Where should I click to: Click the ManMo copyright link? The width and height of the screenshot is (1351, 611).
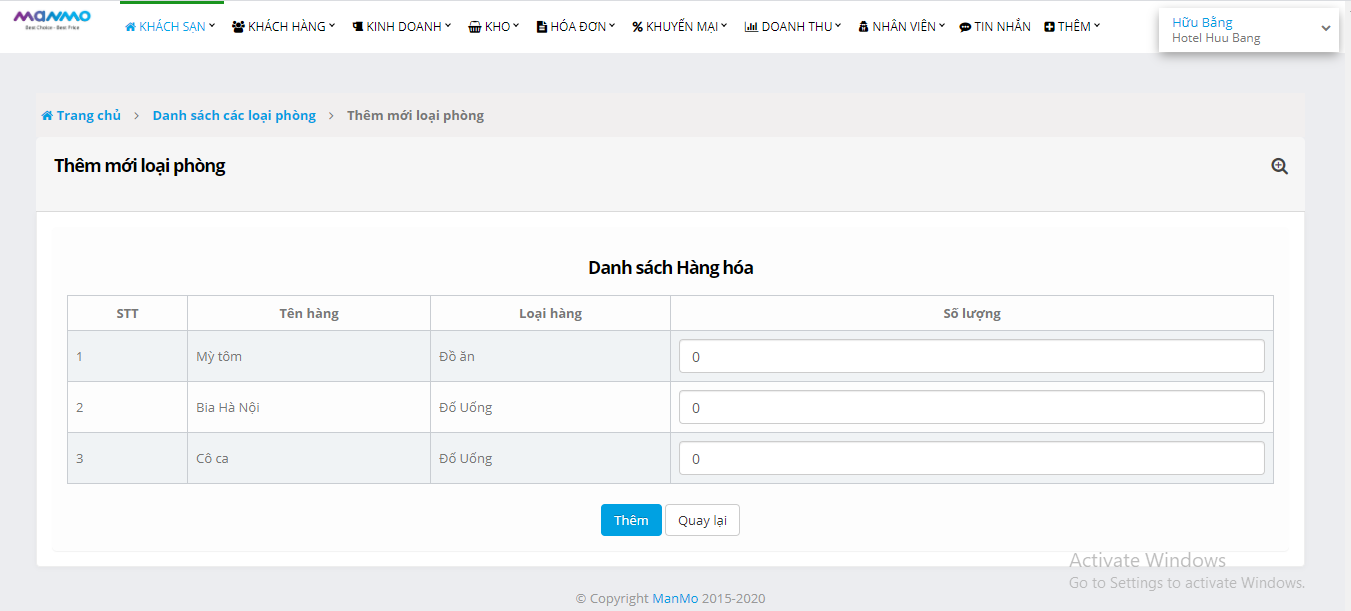[x=675, y=598]
